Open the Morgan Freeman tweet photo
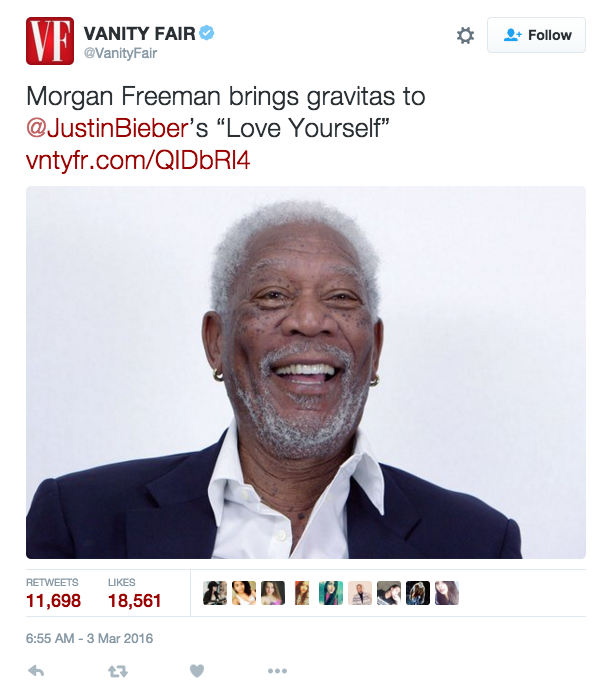The width and height of the screenshot is (607, 687). tap(306, 372)
